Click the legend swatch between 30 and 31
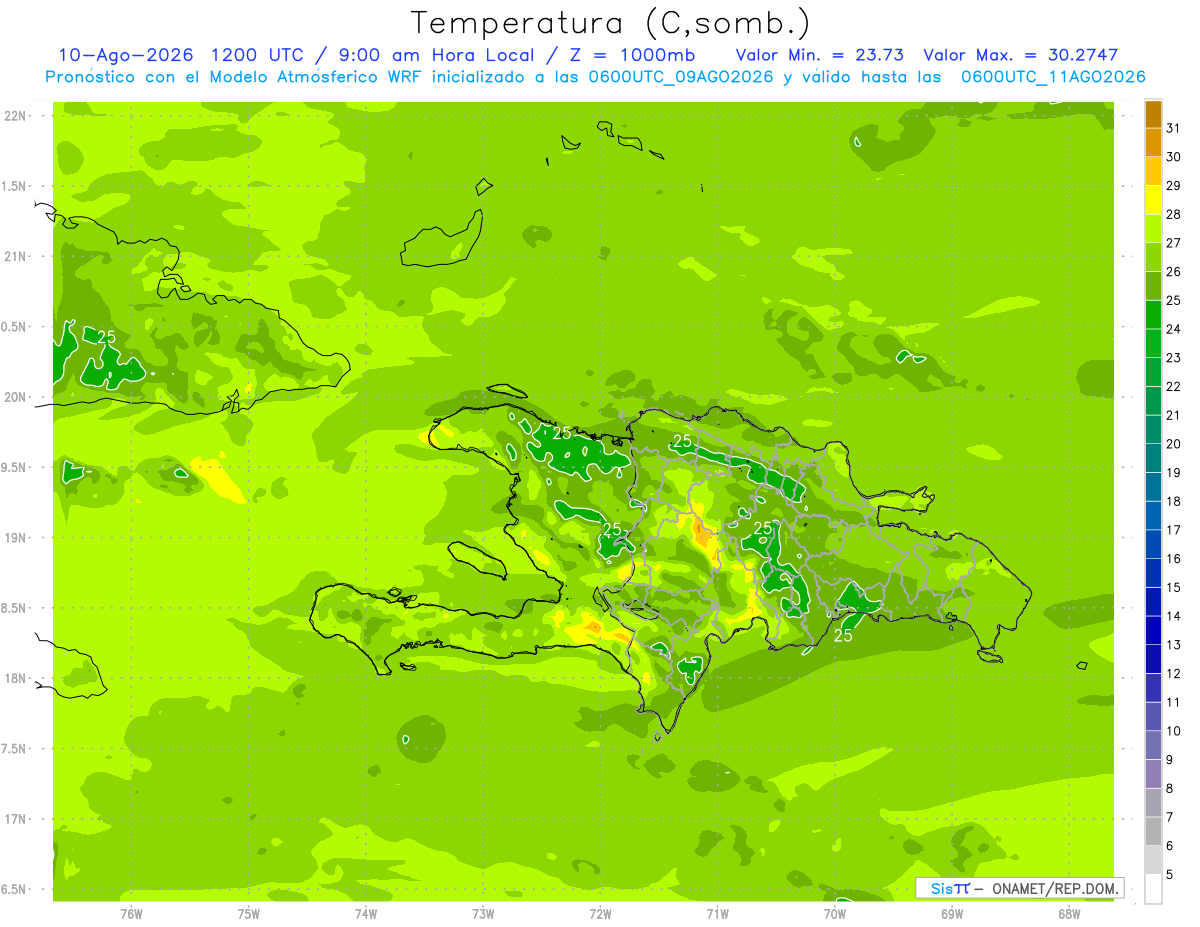 pyautogui.click(x=1153, y=143)
